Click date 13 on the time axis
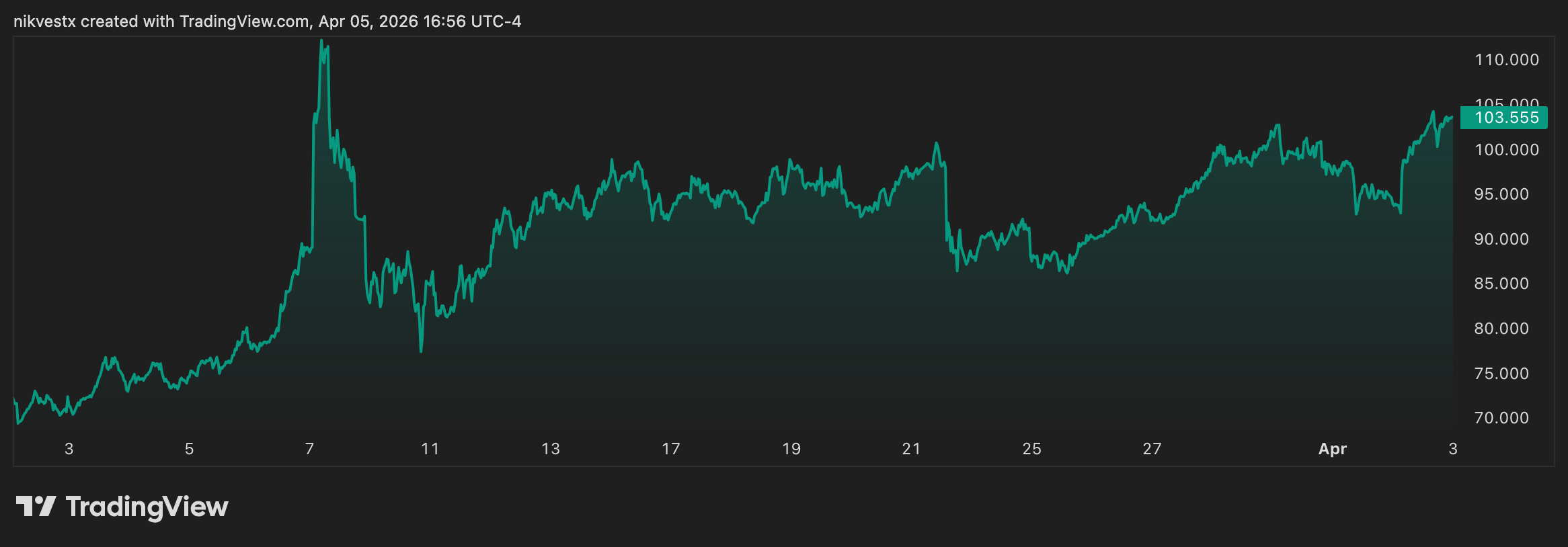Viewport: 1568px width, 547px height. (x=550, y=449)
